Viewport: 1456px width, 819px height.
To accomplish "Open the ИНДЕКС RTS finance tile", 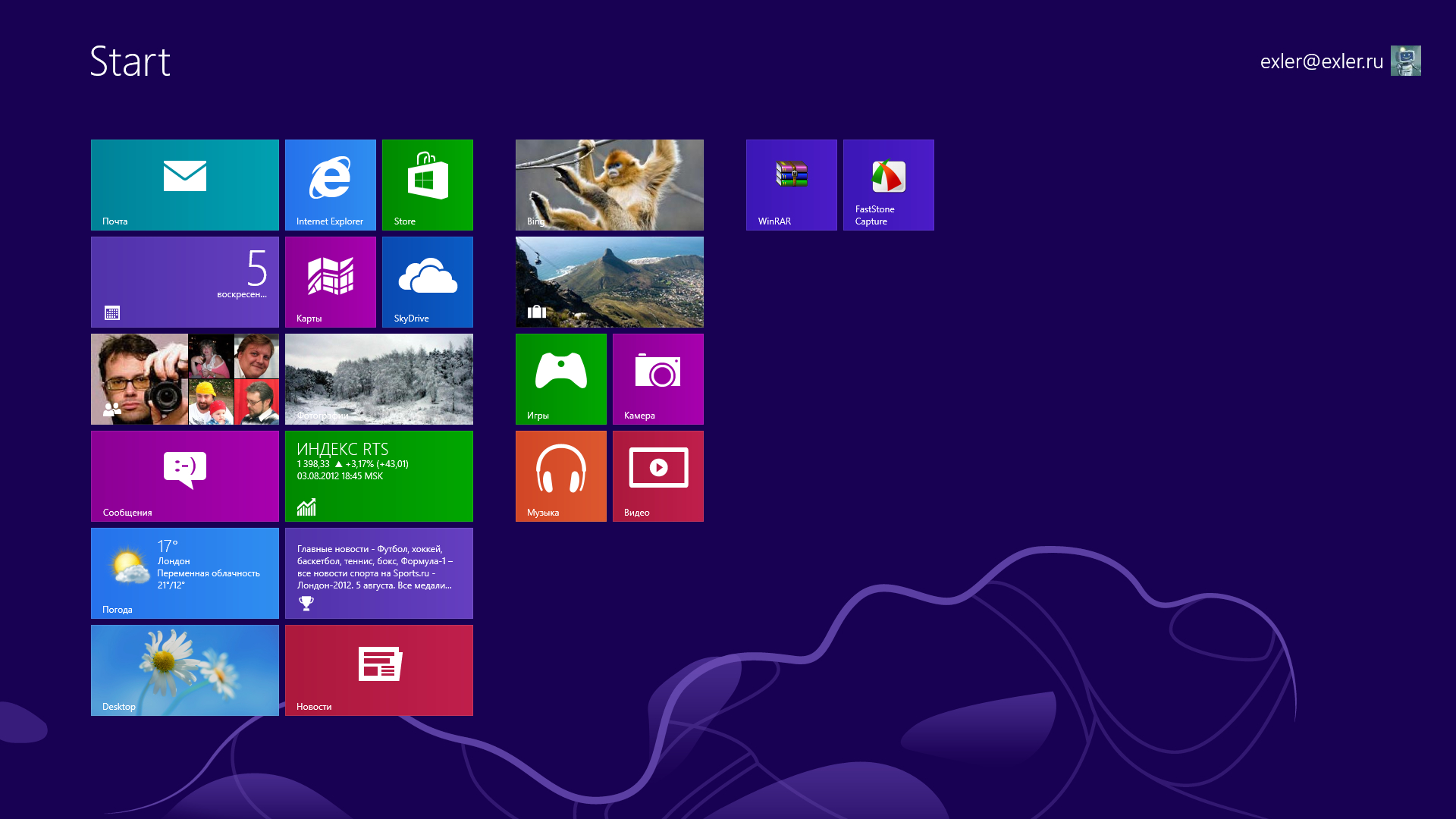I will tap(378, 475).
